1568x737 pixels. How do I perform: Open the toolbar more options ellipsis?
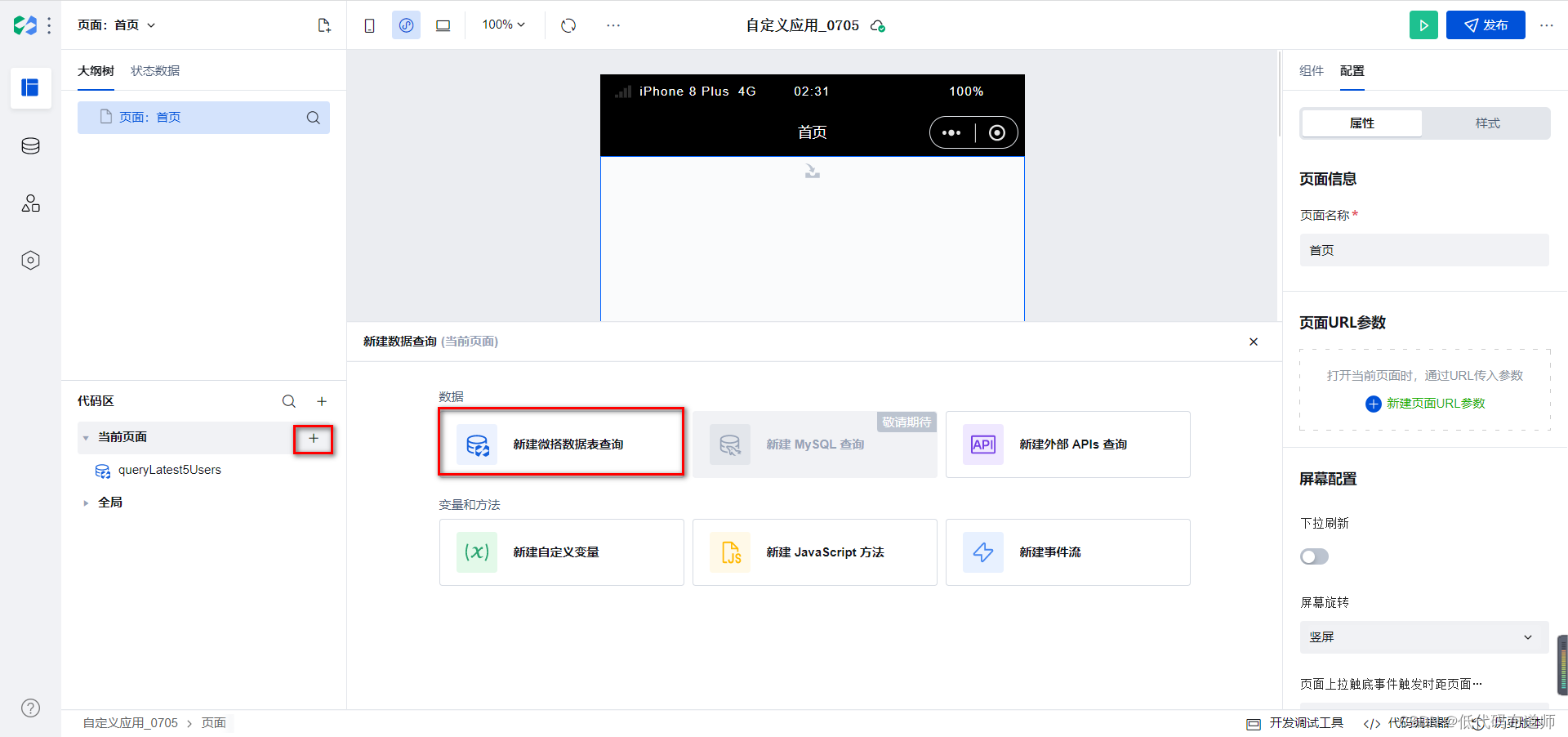pos(613,25)
